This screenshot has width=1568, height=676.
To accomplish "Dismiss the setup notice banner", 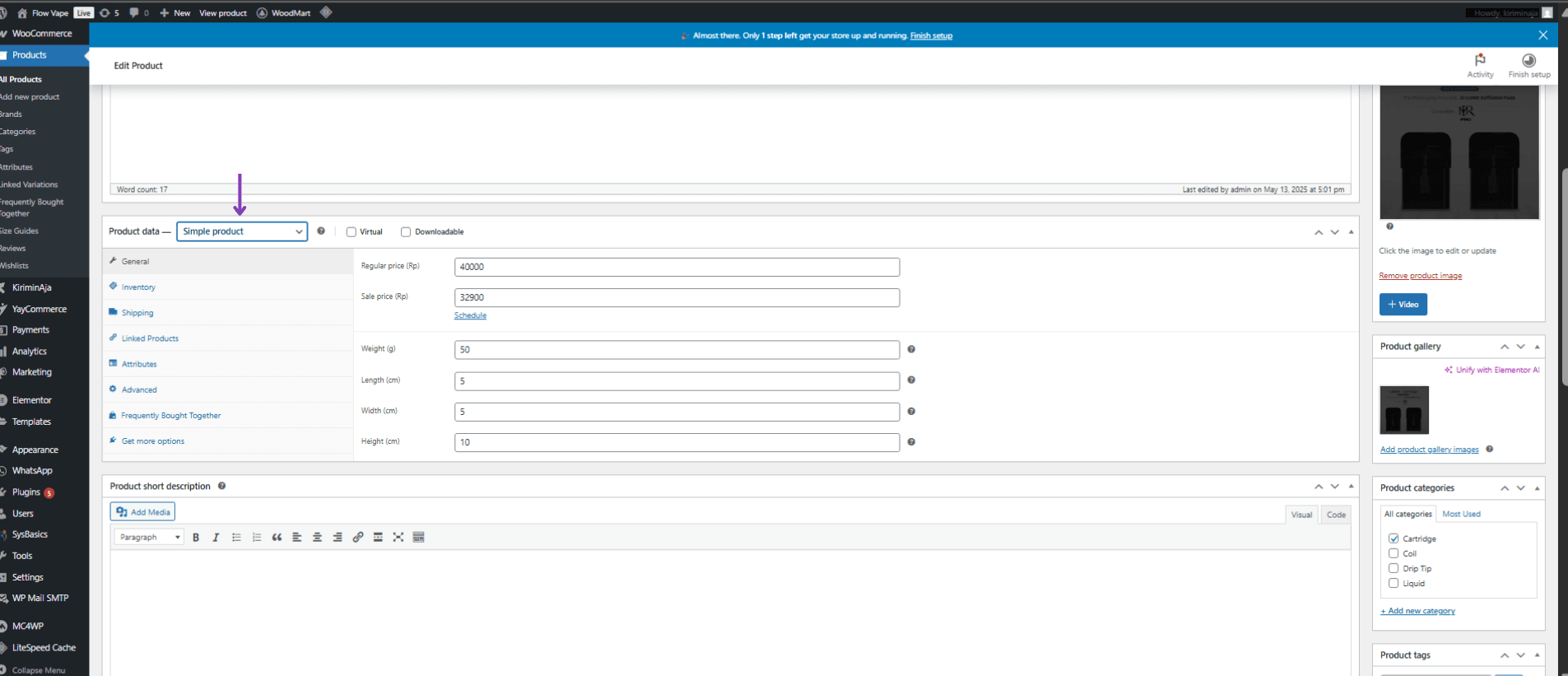I will click(1542, 35).
